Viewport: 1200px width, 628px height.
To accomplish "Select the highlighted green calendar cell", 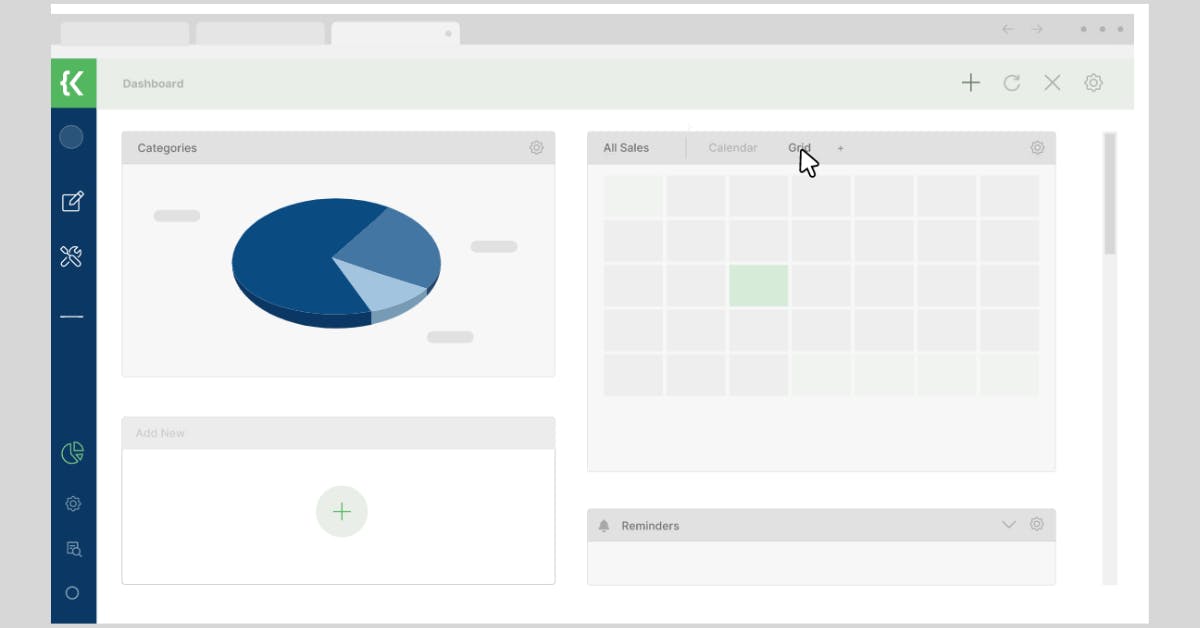I will pyautogui.click(x=759, y=285).
